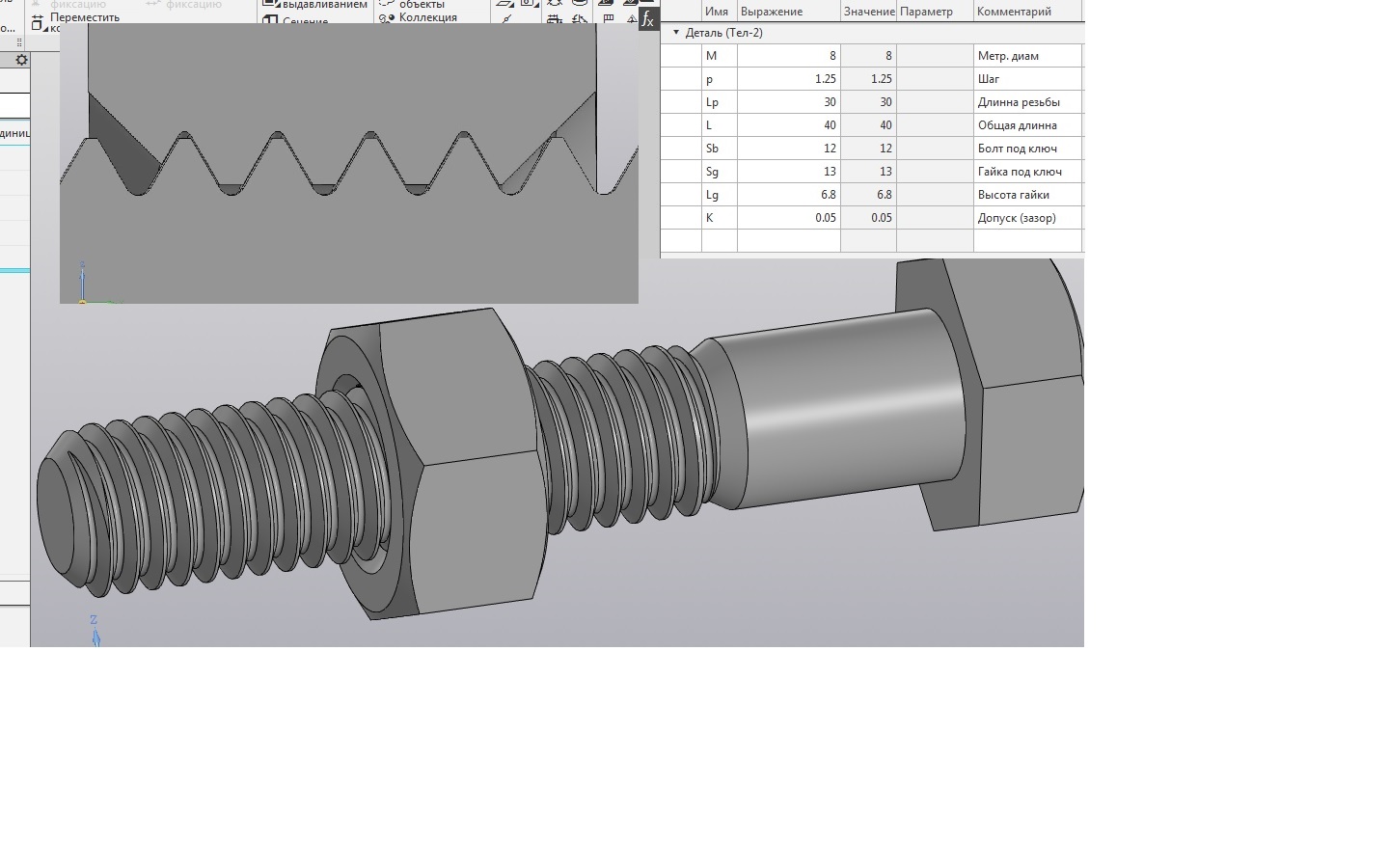Edit the expression cell of variable L

789,125
